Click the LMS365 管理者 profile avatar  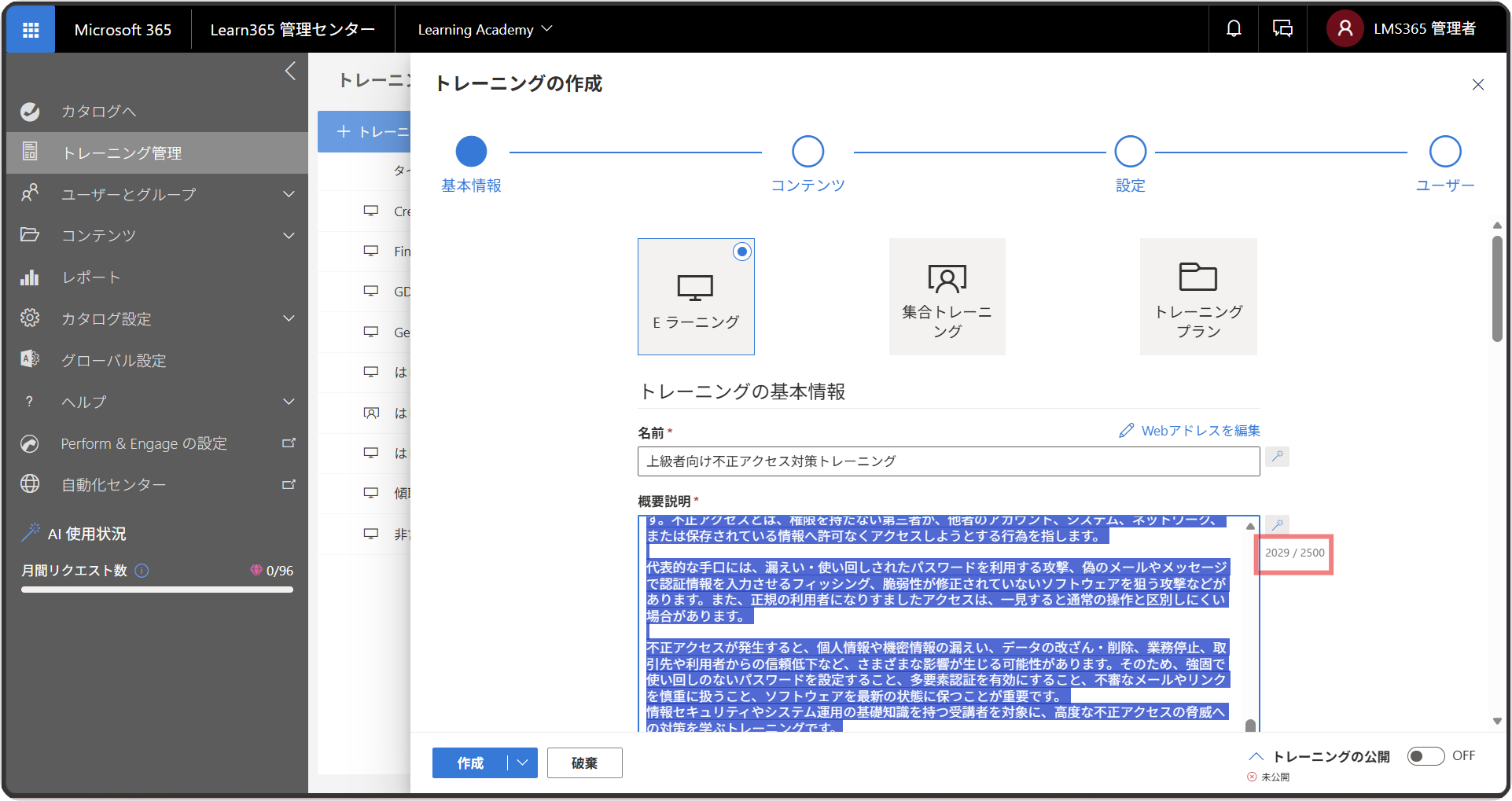(1345, 29)
